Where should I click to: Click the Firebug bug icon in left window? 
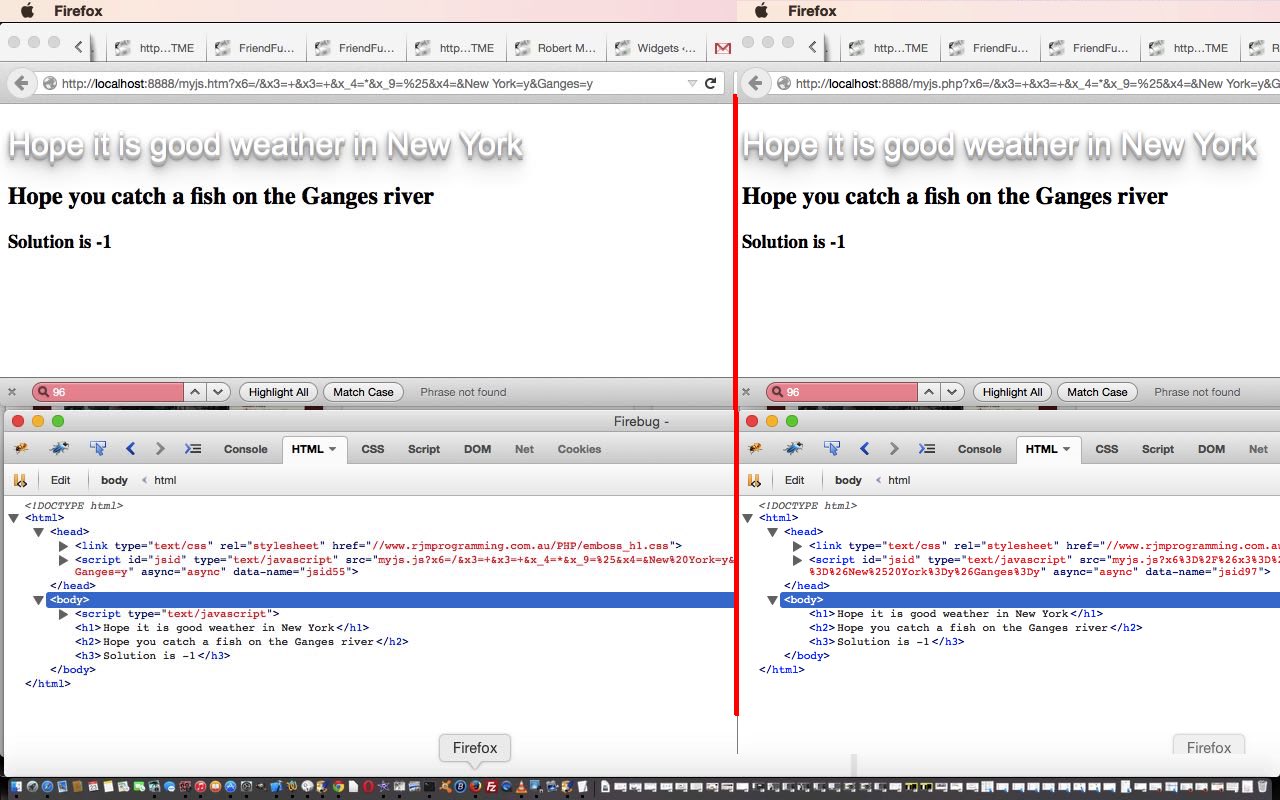click(x=20, y=449)
